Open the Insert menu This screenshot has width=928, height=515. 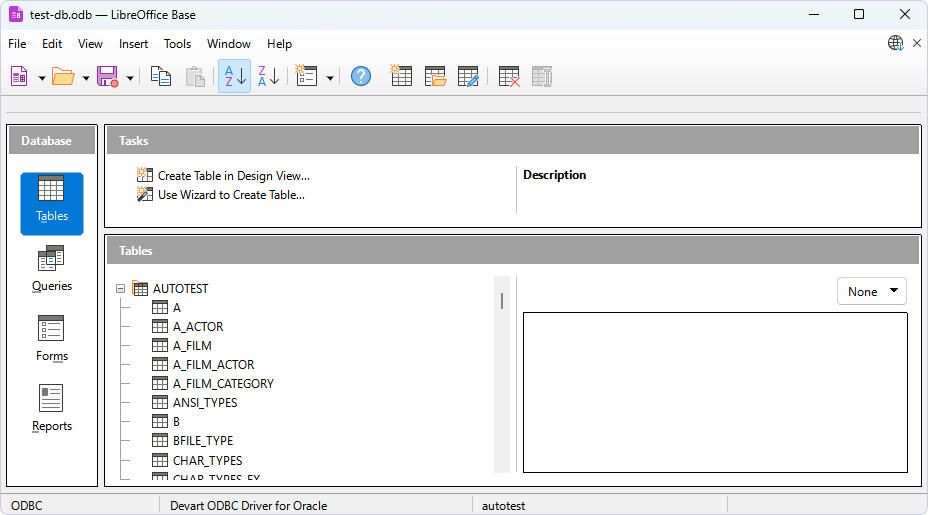coord(133,44)
